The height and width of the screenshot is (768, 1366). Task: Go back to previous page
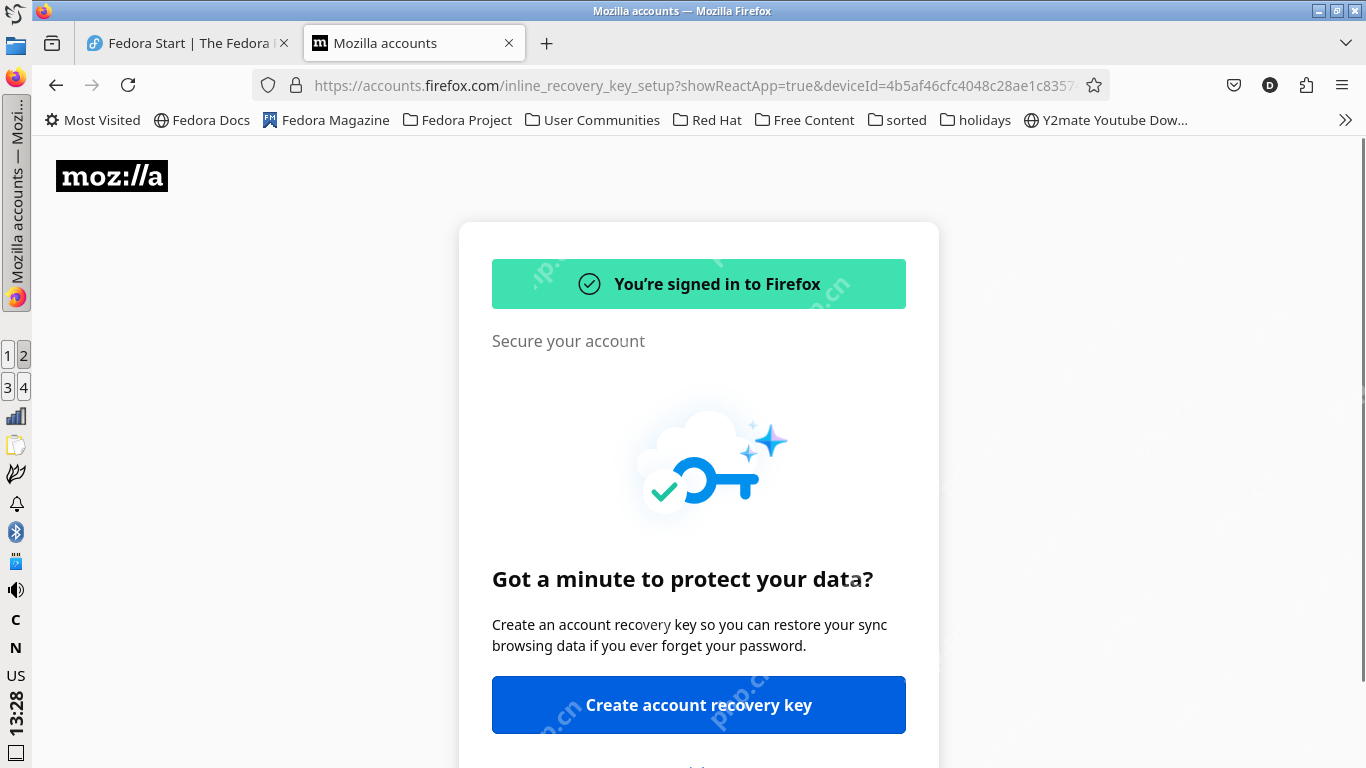56,85
